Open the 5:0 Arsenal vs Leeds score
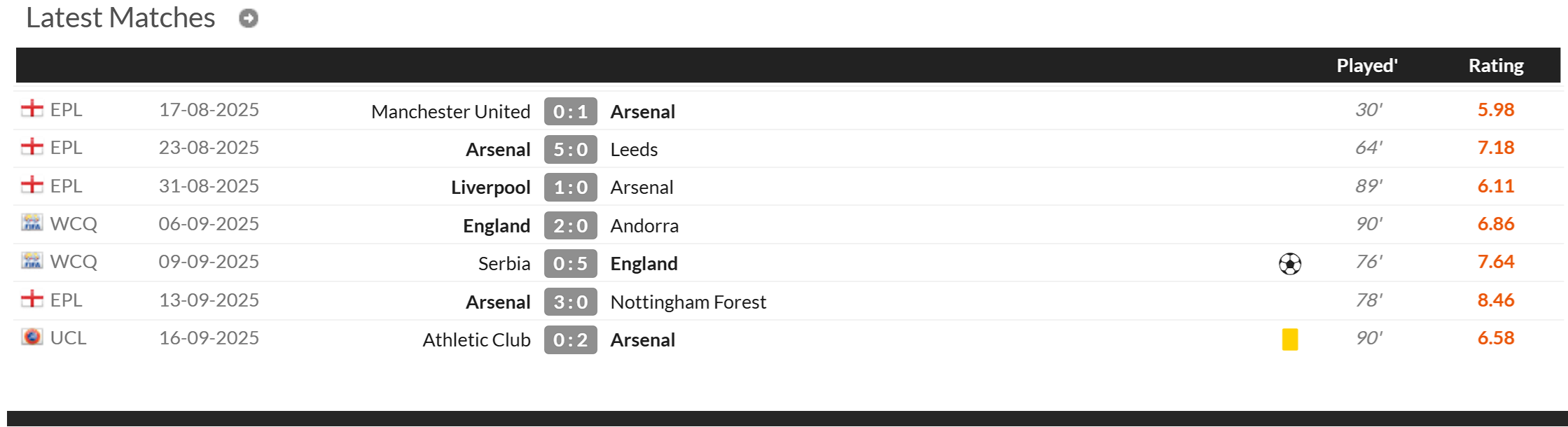 pyautogui.click(x=571, y=149)
